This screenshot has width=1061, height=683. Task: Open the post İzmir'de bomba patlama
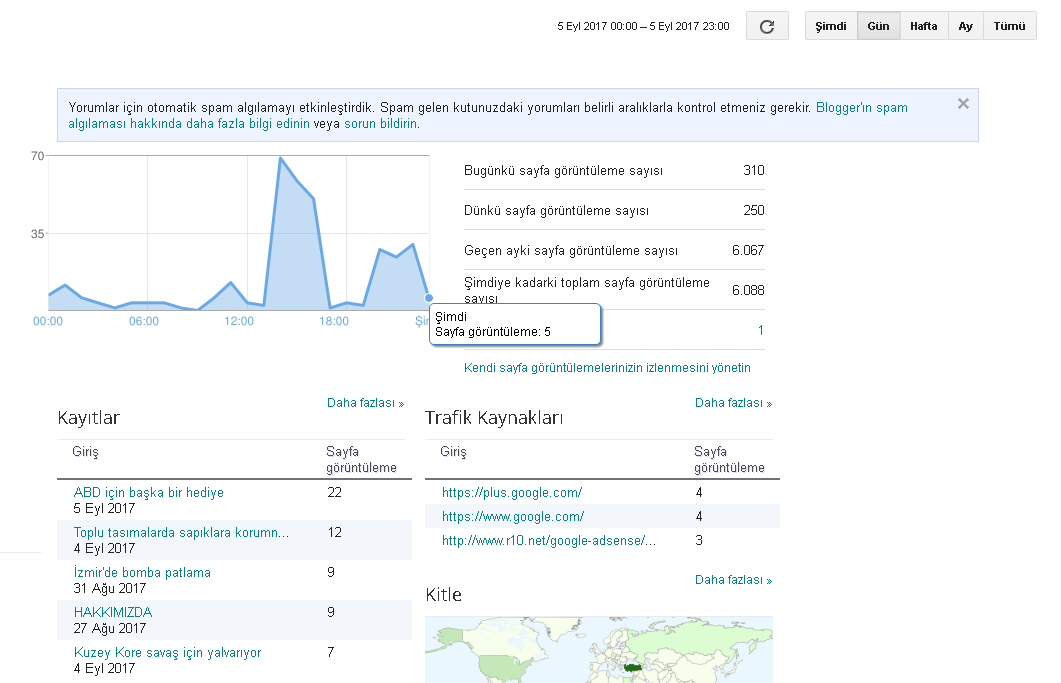[x=142, y=573]
